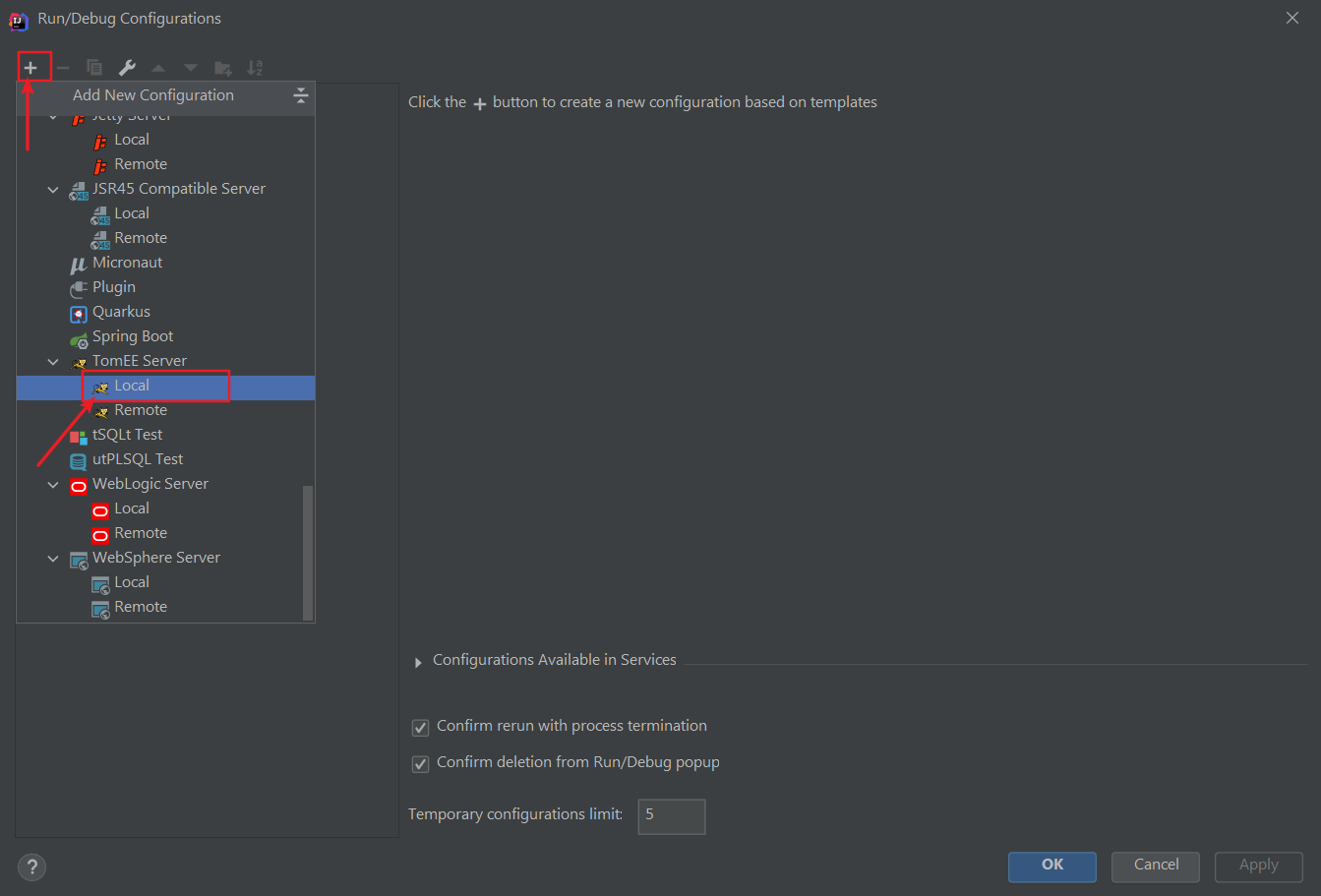Click the Plugin label in list
The width and height of the screenshot is (1321, 896).
(x=114, y=287)
